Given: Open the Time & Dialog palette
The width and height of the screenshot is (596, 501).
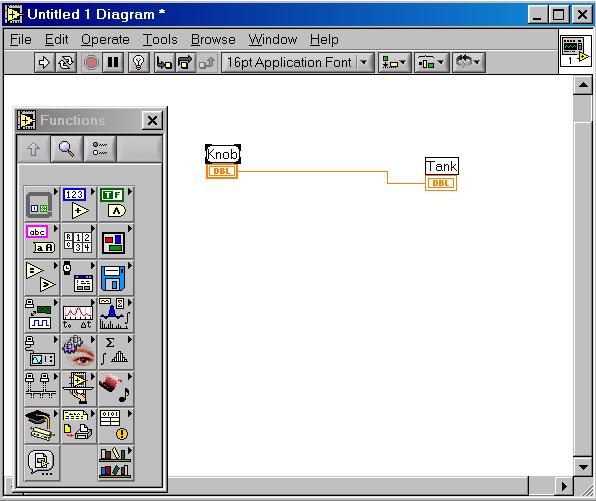Looking at the screenshot, I should (78, 278).
